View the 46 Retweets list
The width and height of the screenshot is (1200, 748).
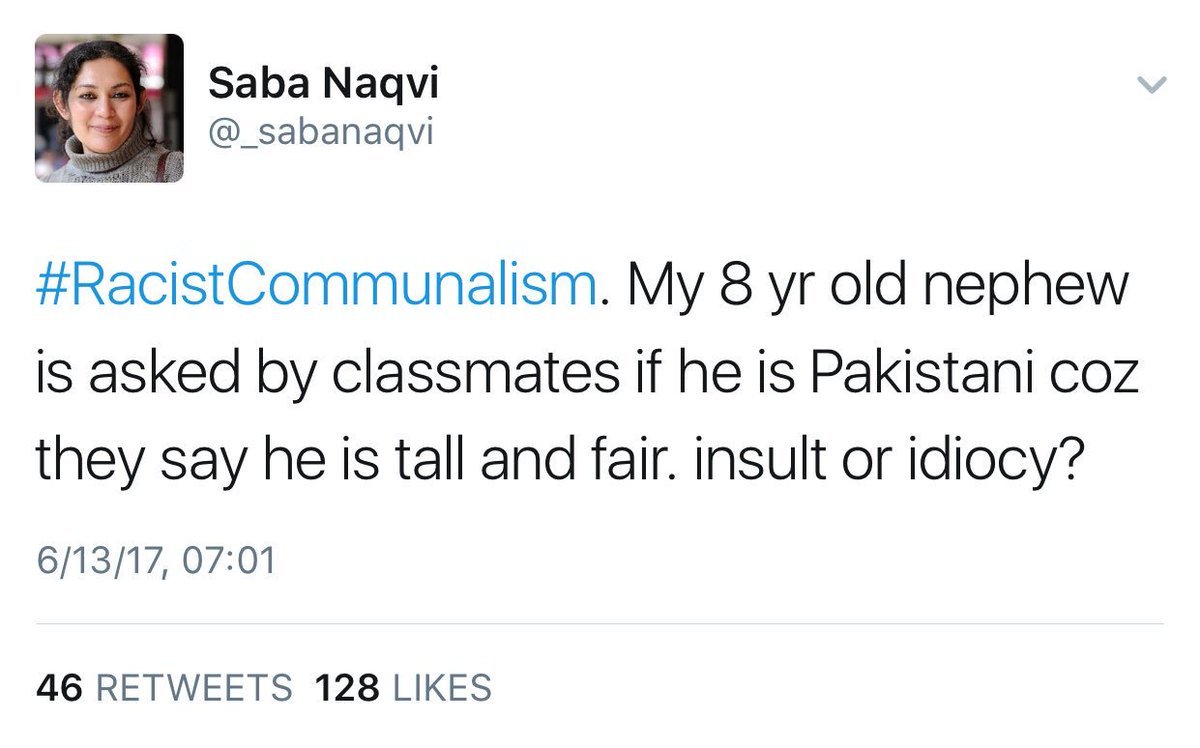click(164, 688)
